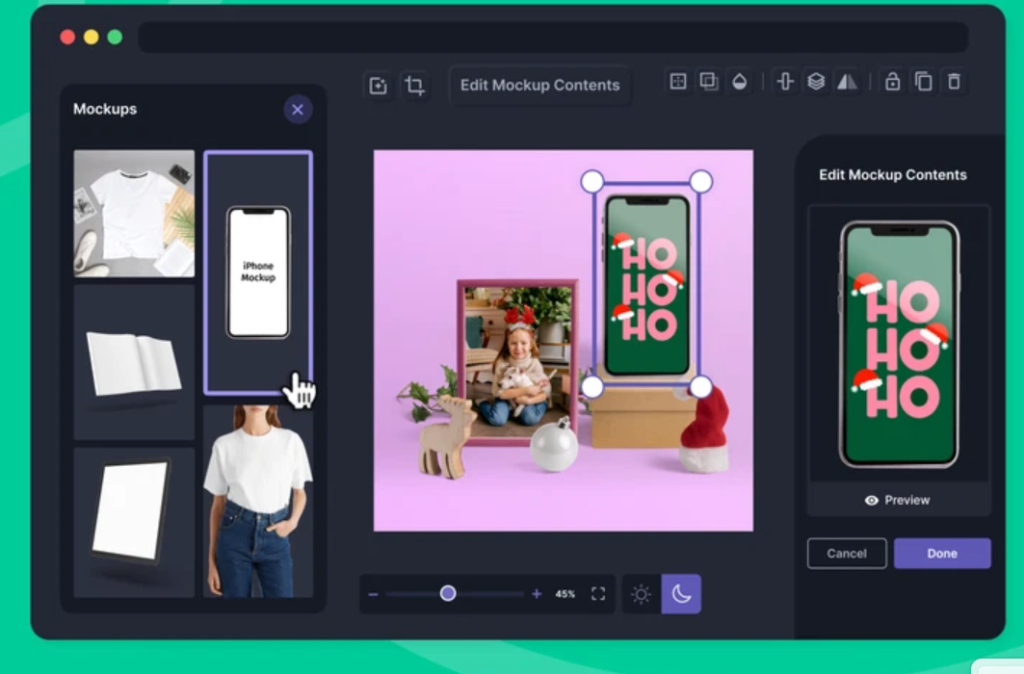Open the layers stack icon
The image size is (1024, 674).
816,82
